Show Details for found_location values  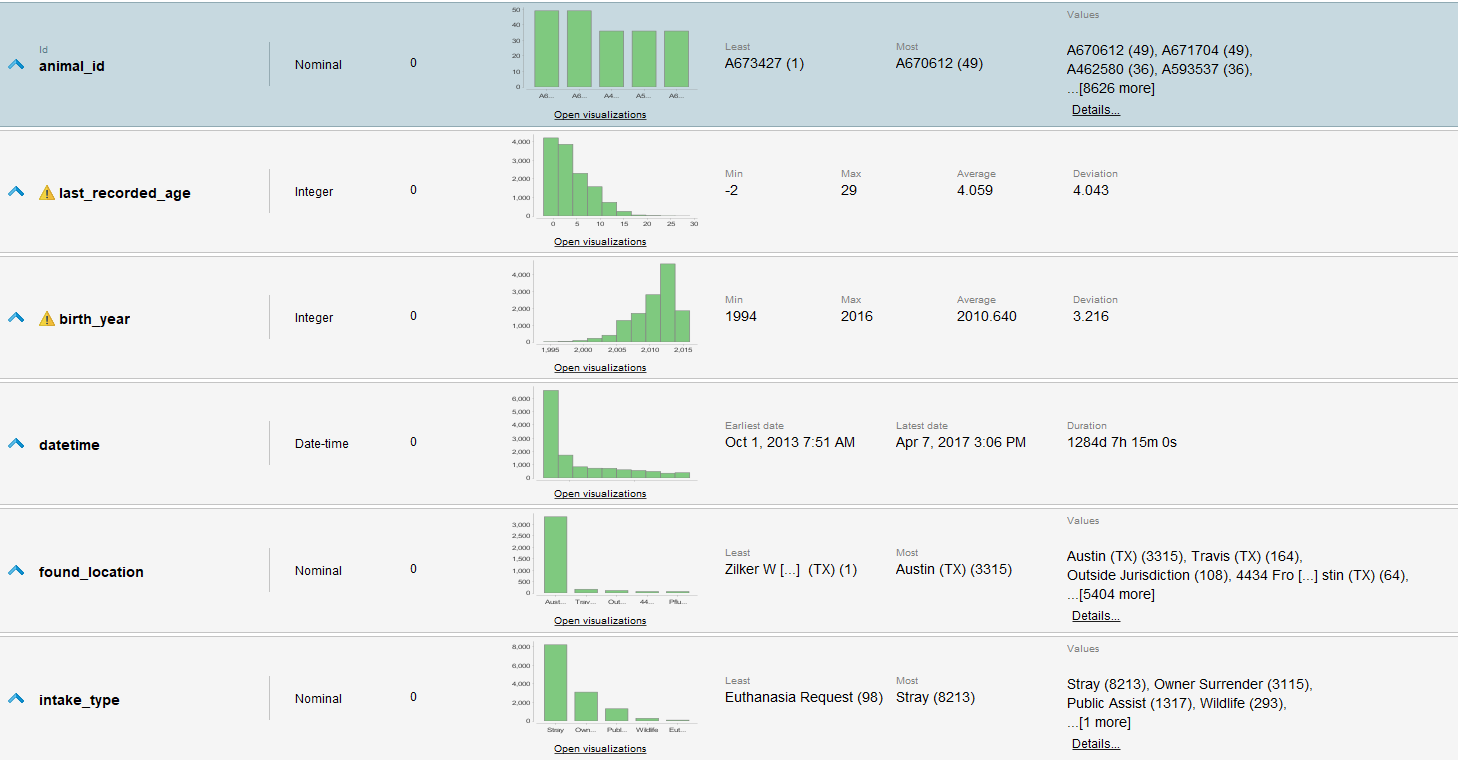tap(1095, 616)
